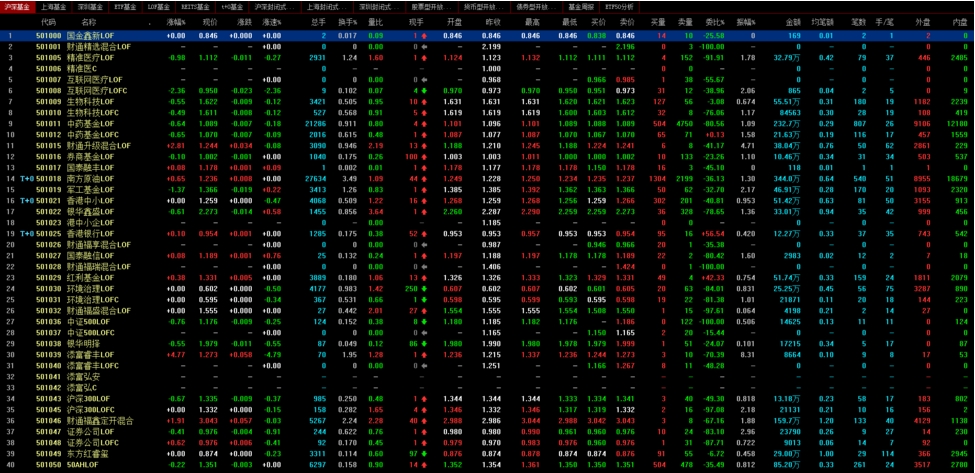
Task: Select fund 生物科技LOF
Action: click(x=90, y=102)
